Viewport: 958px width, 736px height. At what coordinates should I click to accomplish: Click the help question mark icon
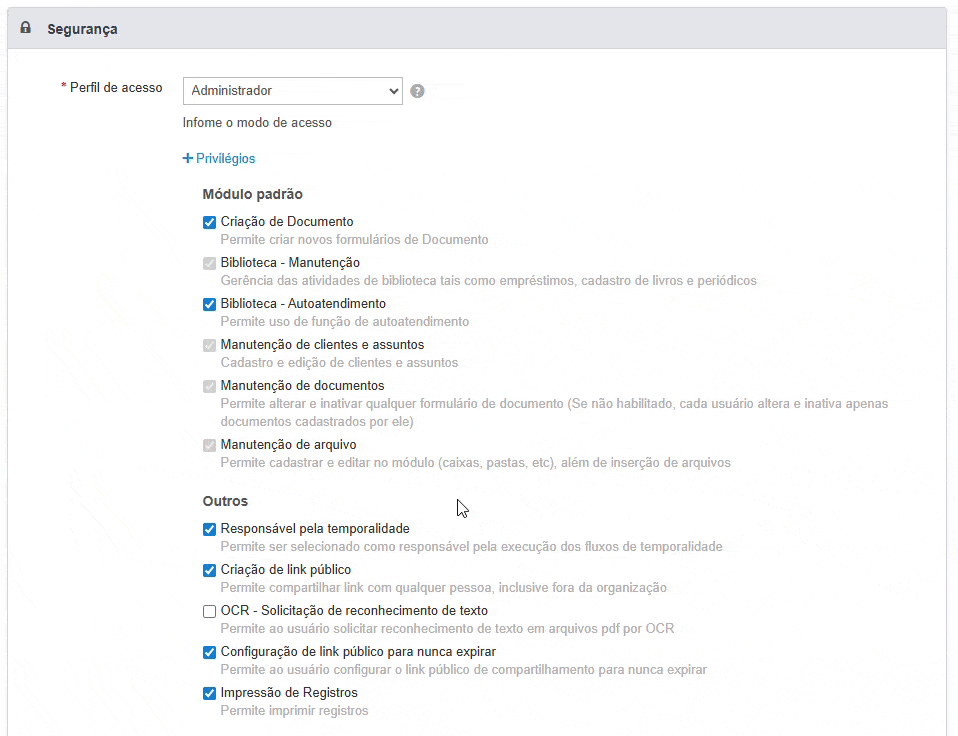pos(418,91)
